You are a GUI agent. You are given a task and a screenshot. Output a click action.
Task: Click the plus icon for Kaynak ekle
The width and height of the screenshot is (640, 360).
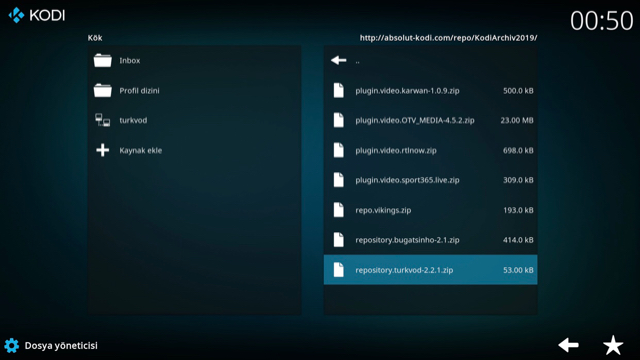point(102,150)
